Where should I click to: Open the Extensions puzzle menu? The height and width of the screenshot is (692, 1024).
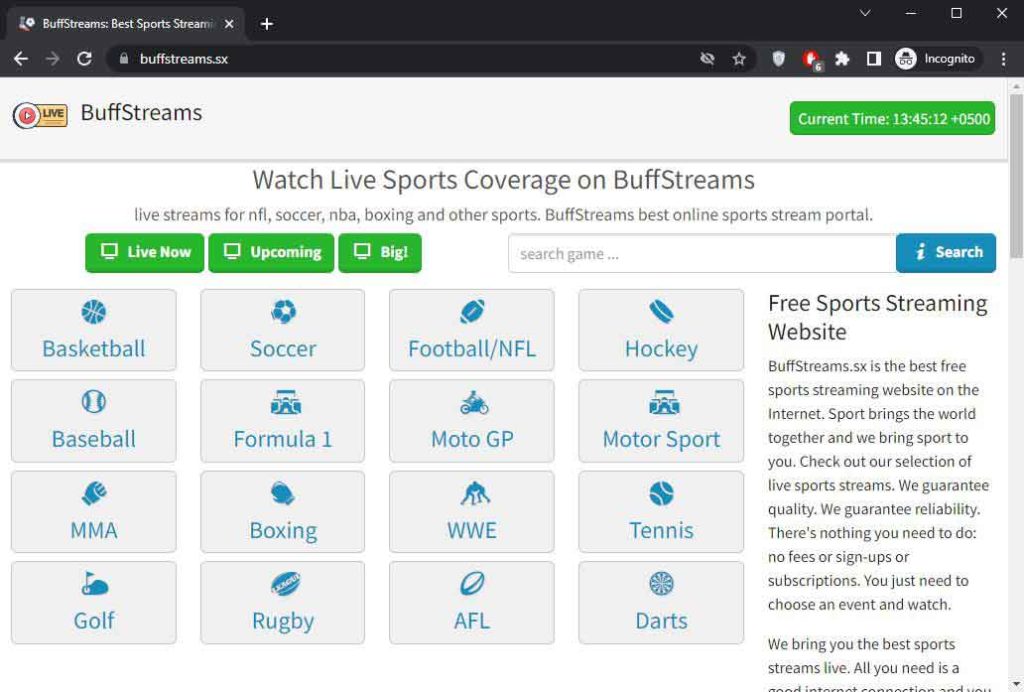point(842,59)
